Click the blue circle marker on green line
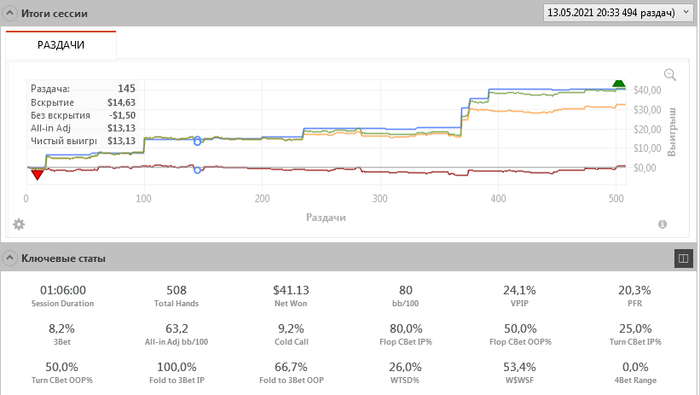 click(x=197, y=141)
